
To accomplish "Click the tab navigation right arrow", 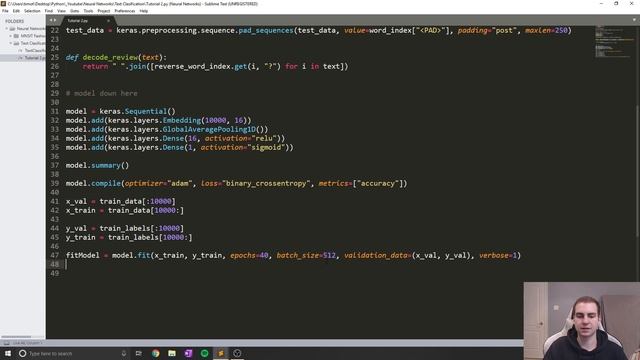I will click(54, 20).
